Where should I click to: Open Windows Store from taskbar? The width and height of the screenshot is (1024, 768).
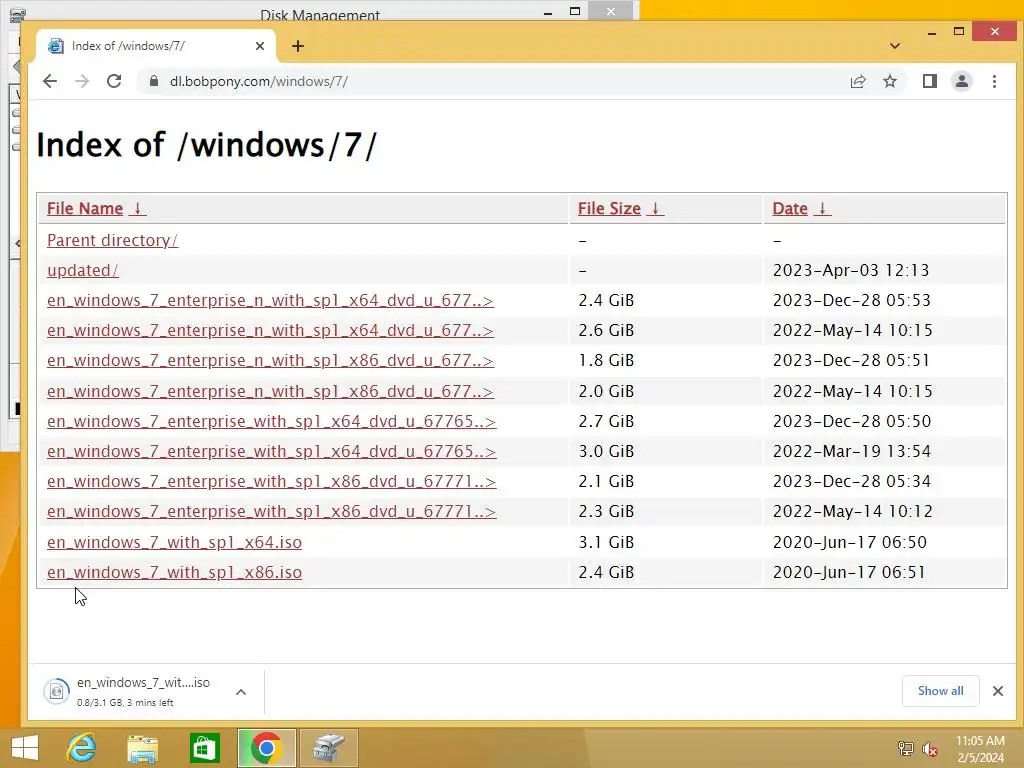pos(204,748)
